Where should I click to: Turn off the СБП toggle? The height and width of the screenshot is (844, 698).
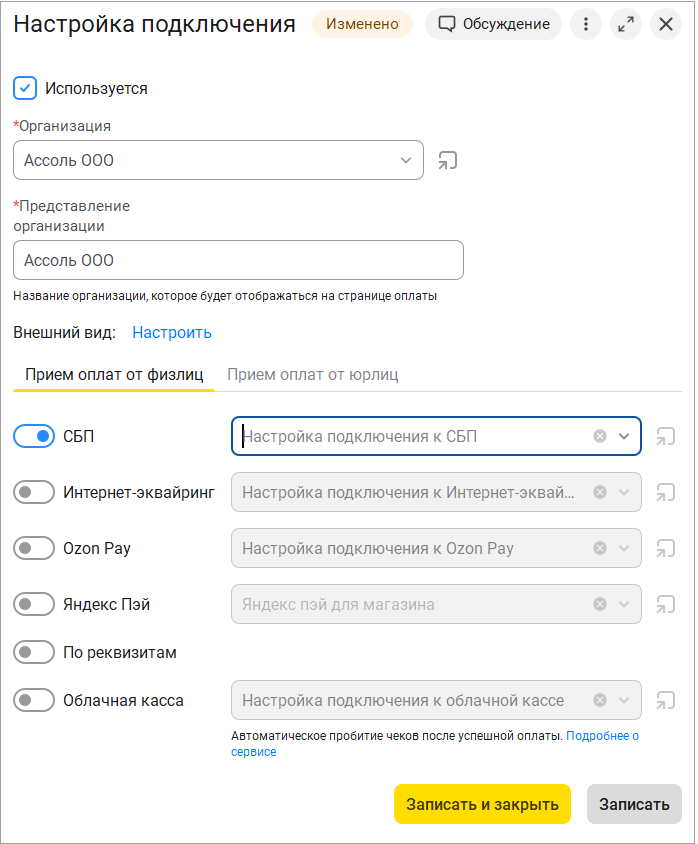[34, 437]
